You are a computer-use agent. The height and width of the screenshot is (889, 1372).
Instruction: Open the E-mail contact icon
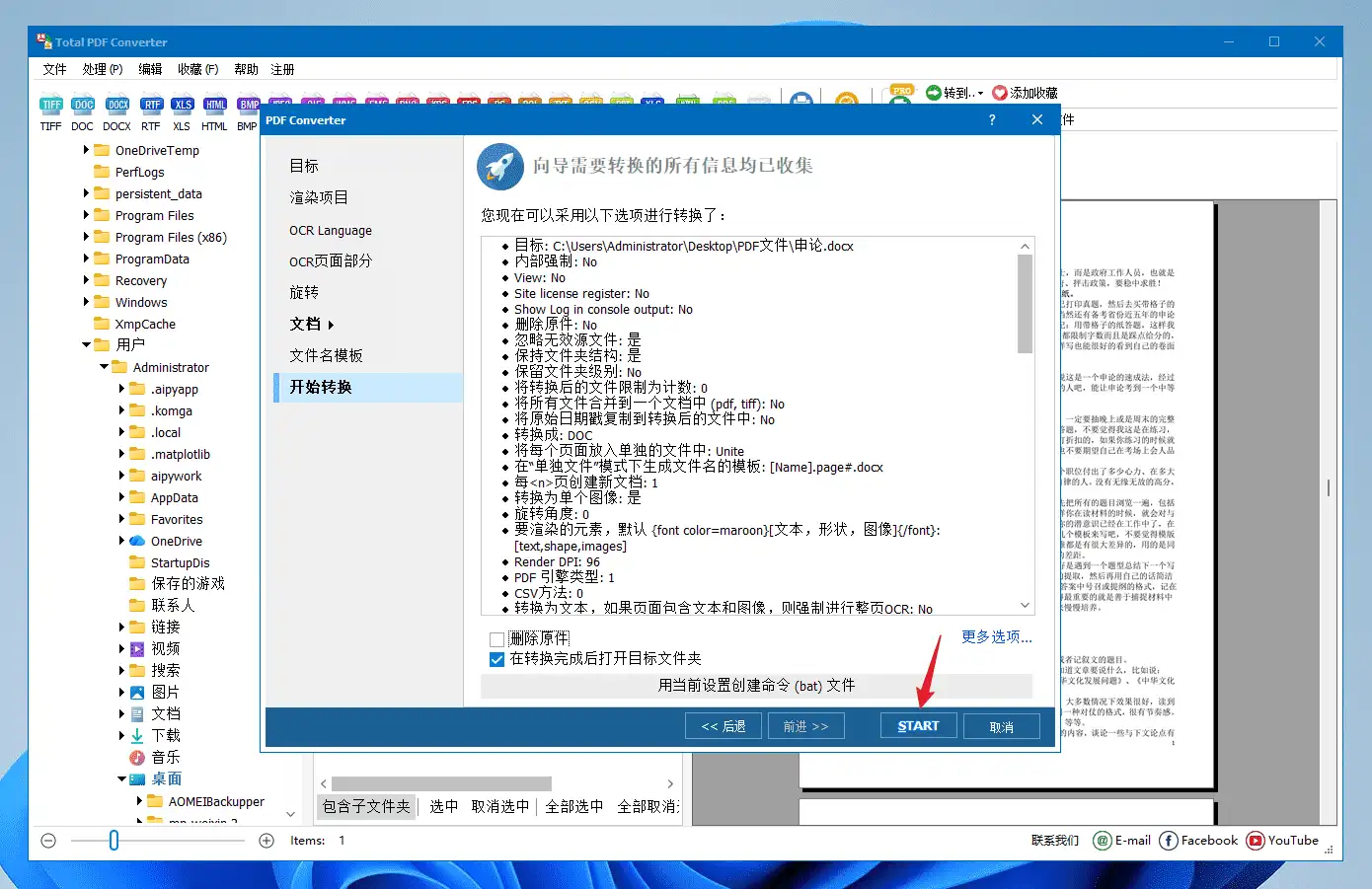[1103, 841]
